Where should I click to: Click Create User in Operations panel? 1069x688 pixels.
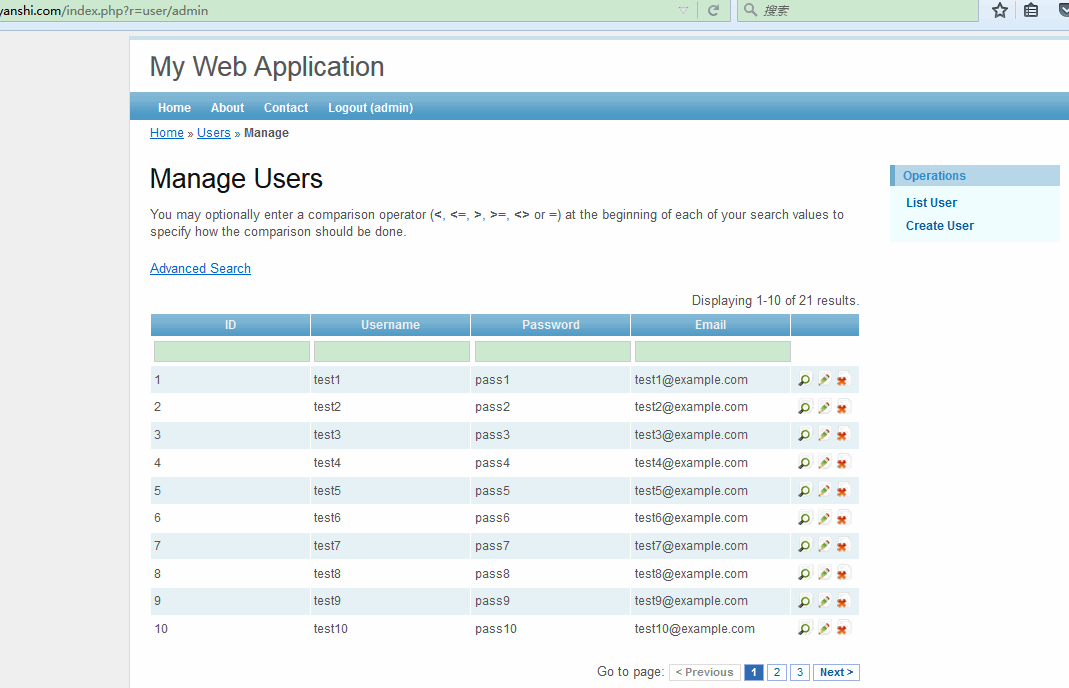(939, 226)
